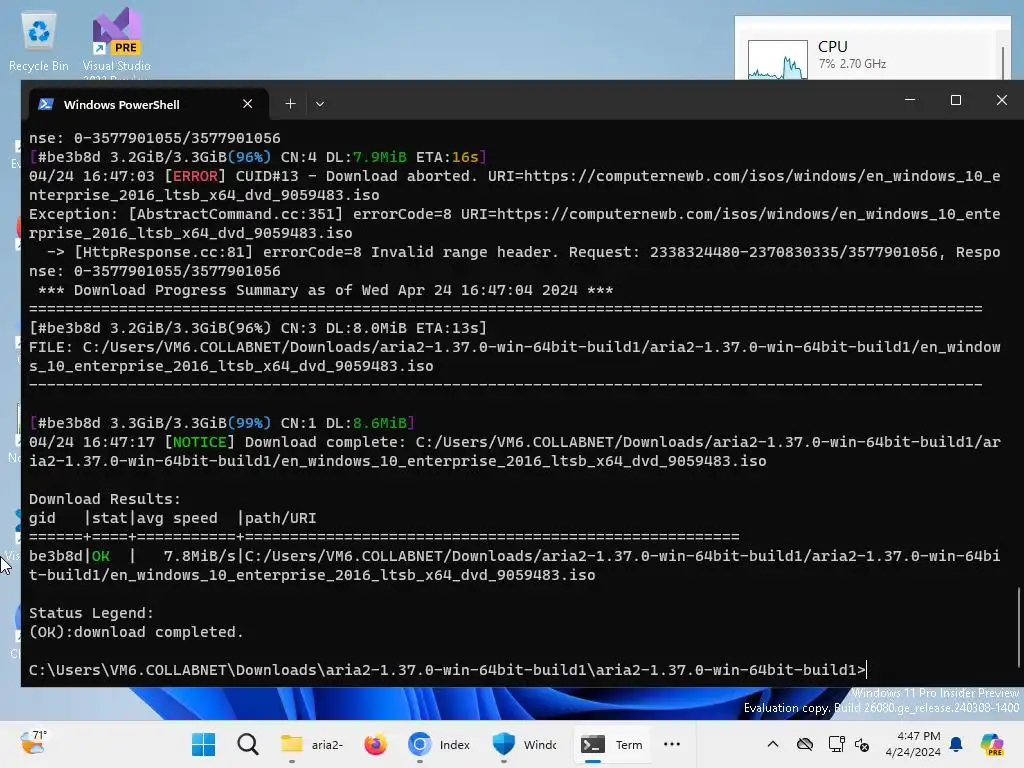Viewport: 1024px width, 768px height.
Task: Switch to aria2- File Explorer window
Action: 312,744
